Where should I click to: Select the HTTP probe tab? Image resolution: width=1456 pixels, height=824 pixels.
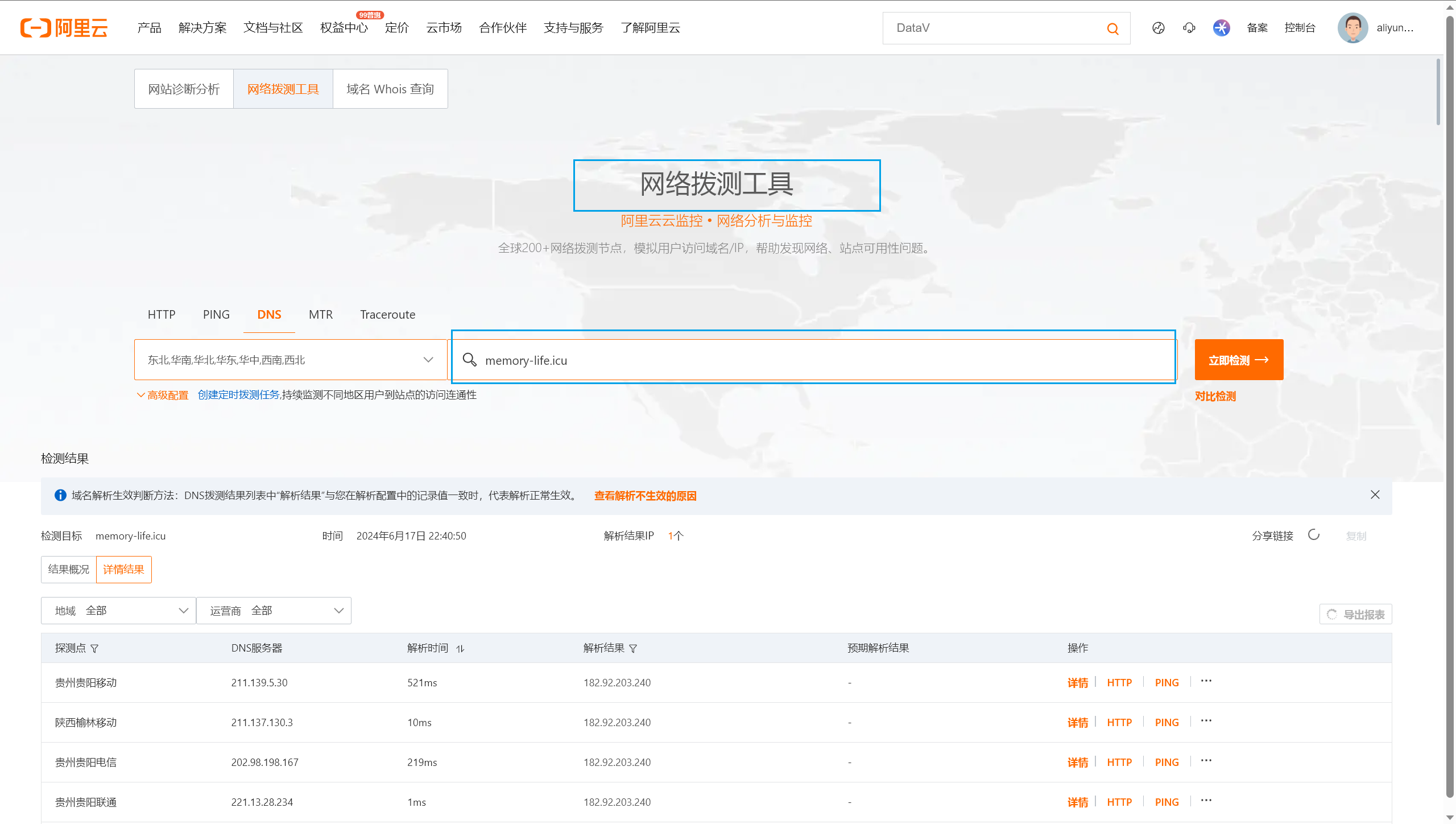click(162, 315)
